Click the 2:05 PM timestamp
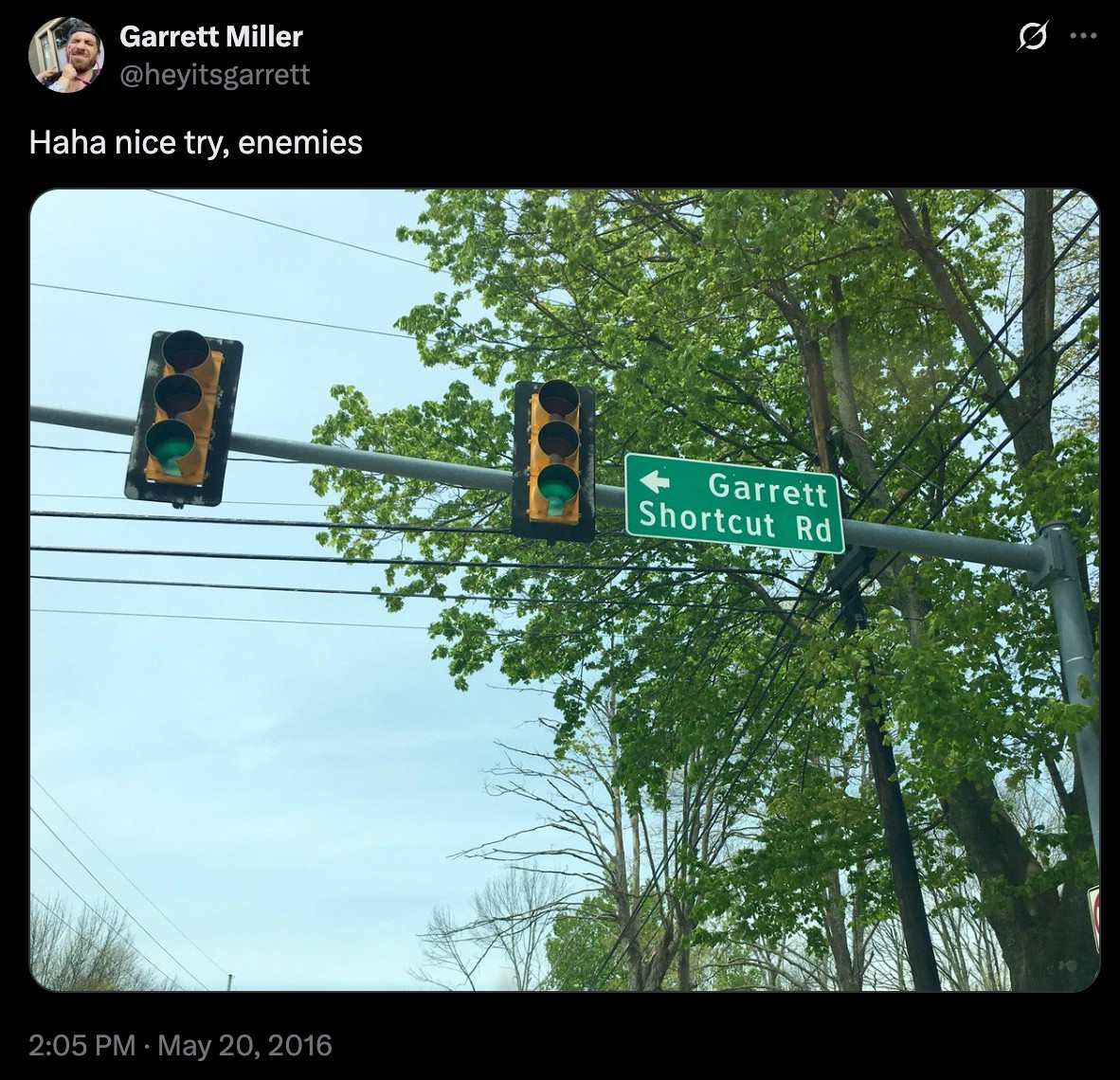Screen dimensions: 1120x1080 tap(82, 1045)
